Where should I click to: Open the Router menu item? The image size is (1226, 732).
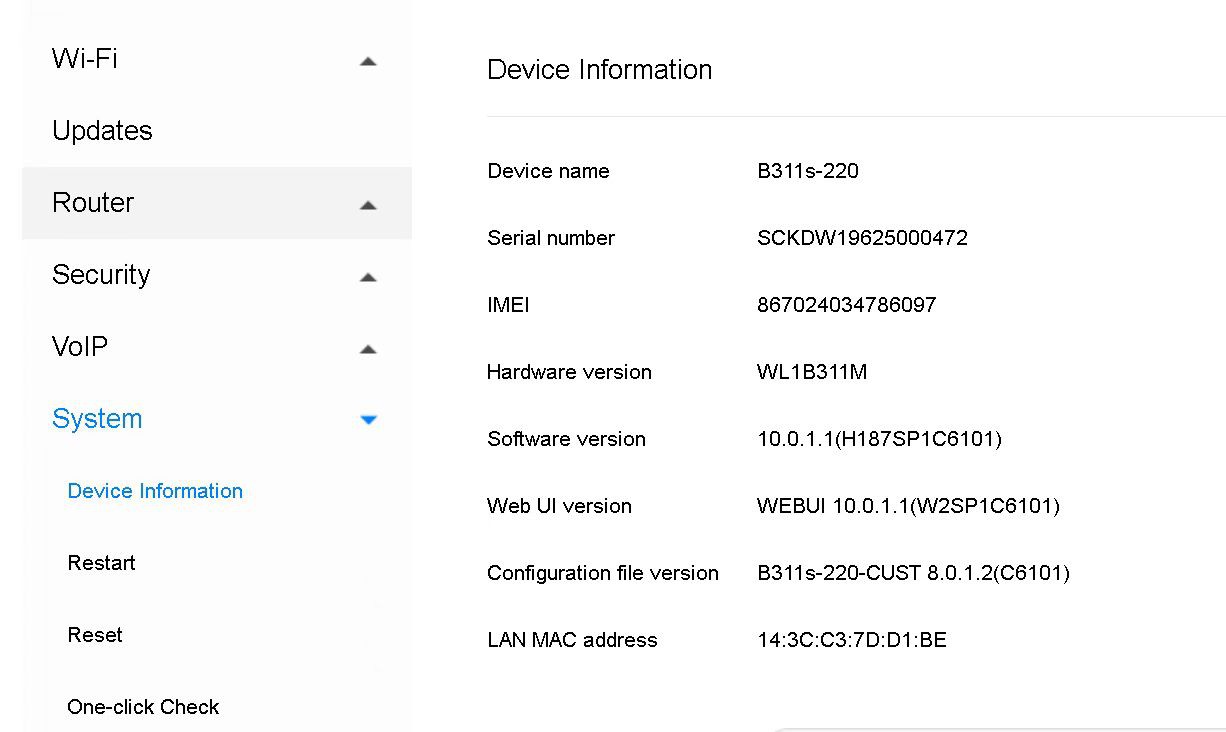(93, 202)
